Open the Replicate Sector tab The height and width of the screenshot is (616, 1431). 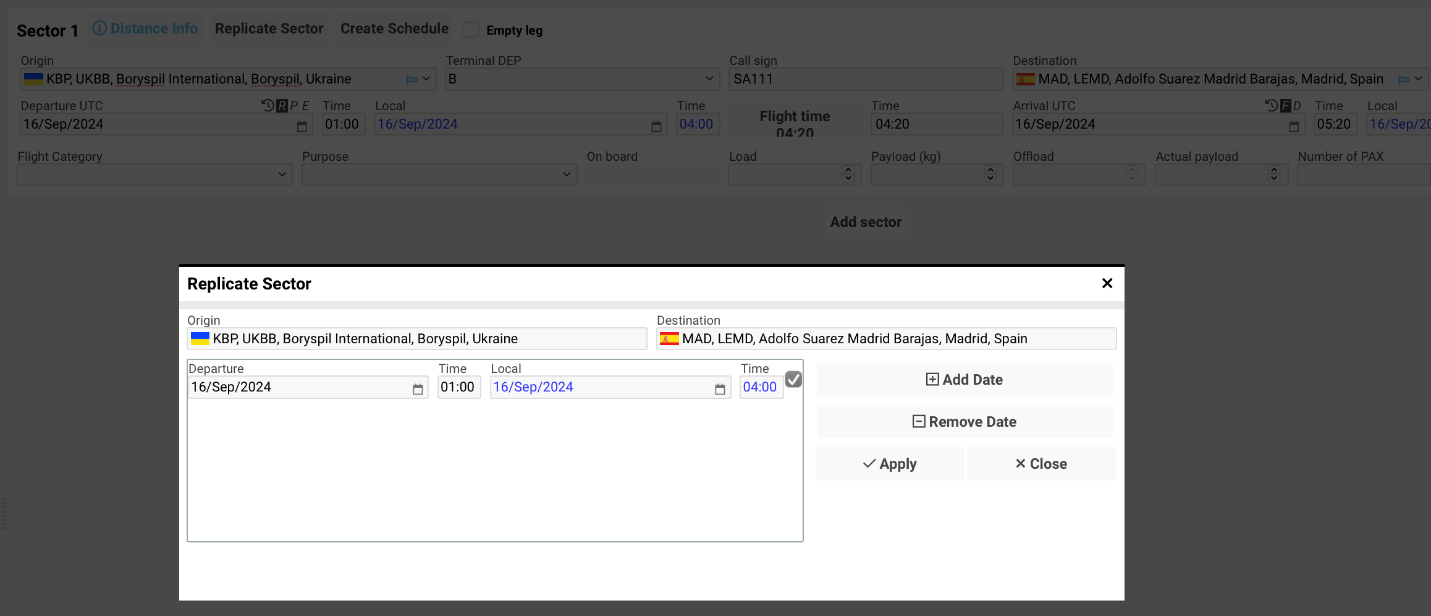click(x=268, y=28)
